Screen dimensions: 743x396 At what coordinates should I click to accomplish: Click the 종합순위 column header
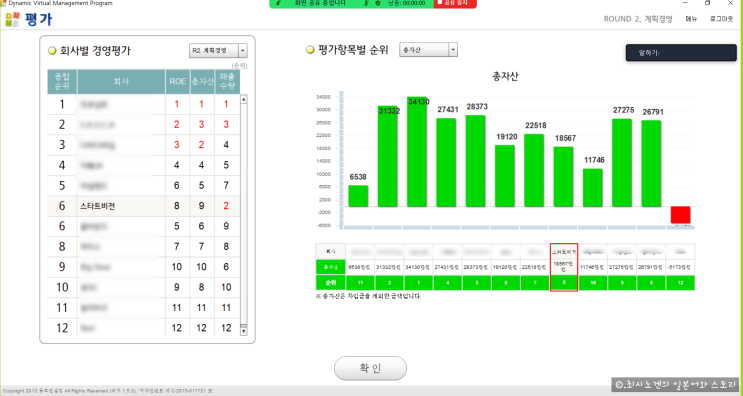pos(62,82)
